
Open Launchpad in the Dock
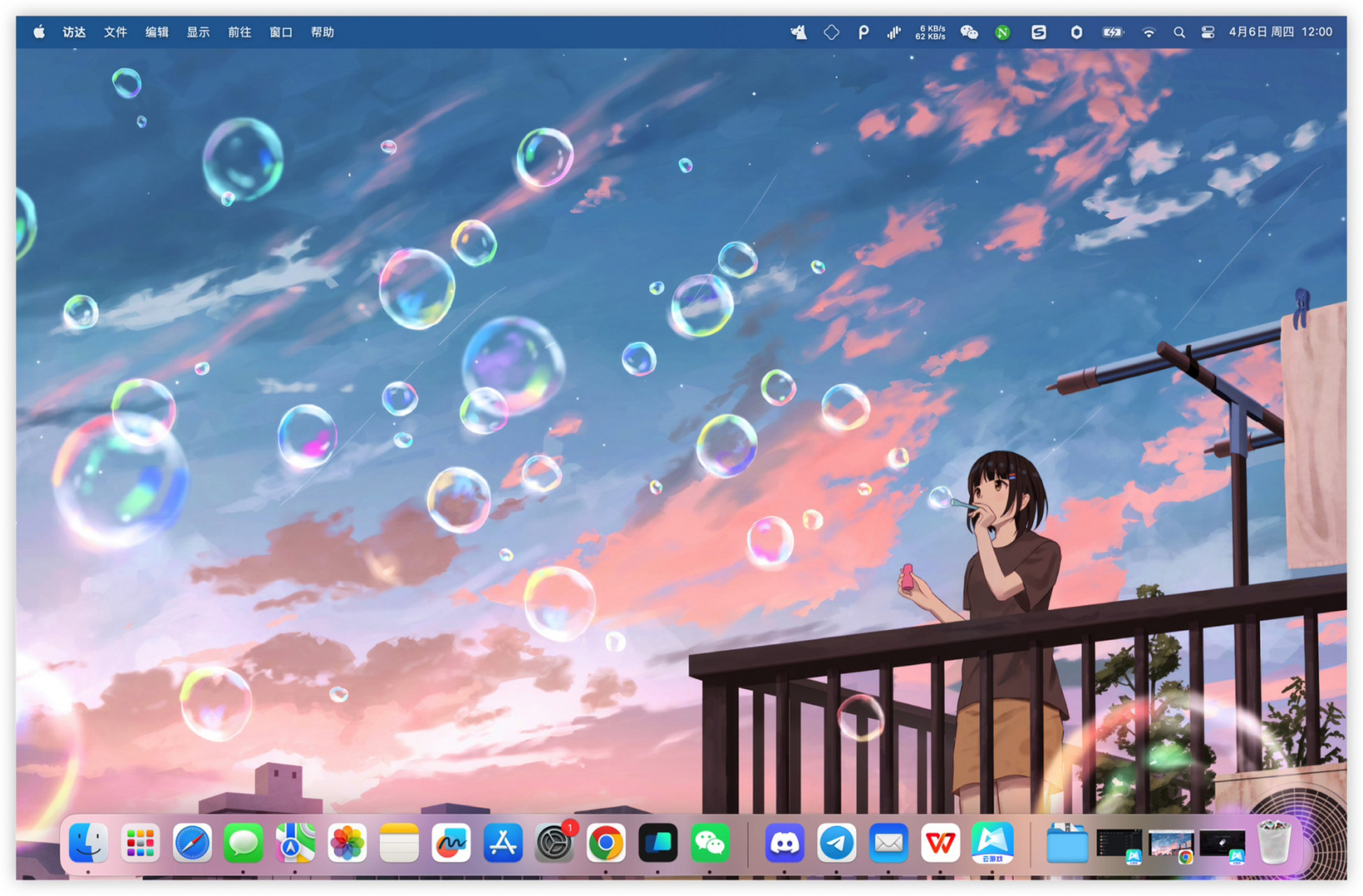140,843
